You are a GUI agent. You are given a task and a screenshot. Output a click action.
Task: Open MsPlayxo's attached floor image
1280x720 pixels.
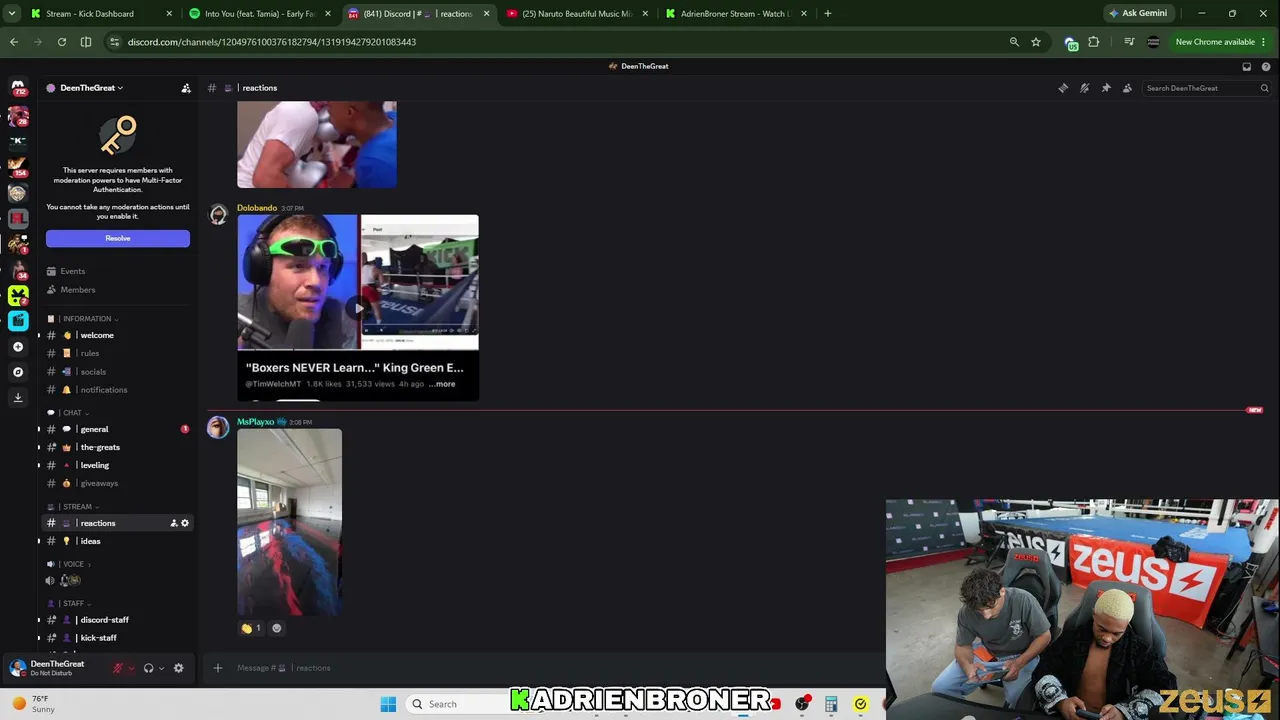[x=289, y=522]
